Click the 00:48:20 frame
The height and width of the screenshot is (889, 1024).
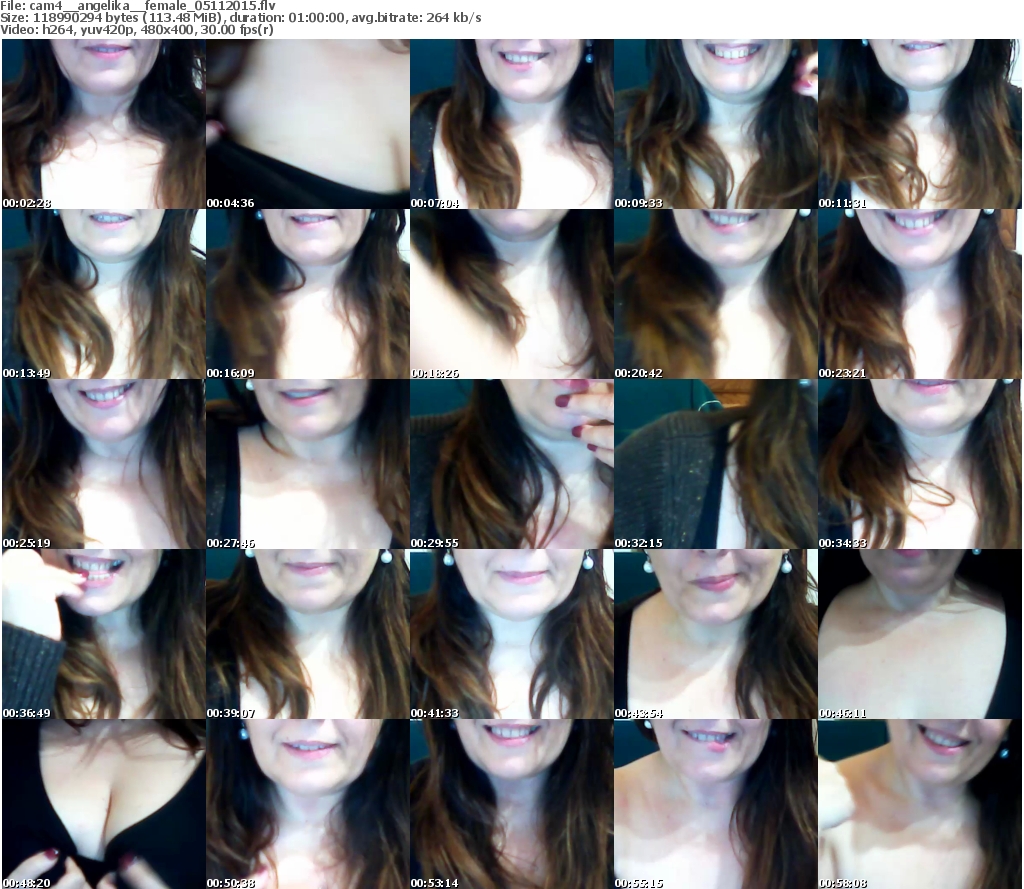pos(103,804)
